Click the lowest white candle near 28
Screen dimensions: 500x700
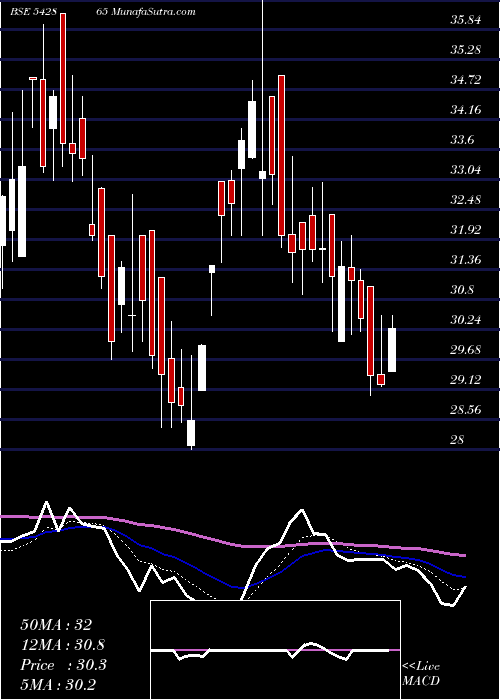pyautogui.click(x=191, y=433)
